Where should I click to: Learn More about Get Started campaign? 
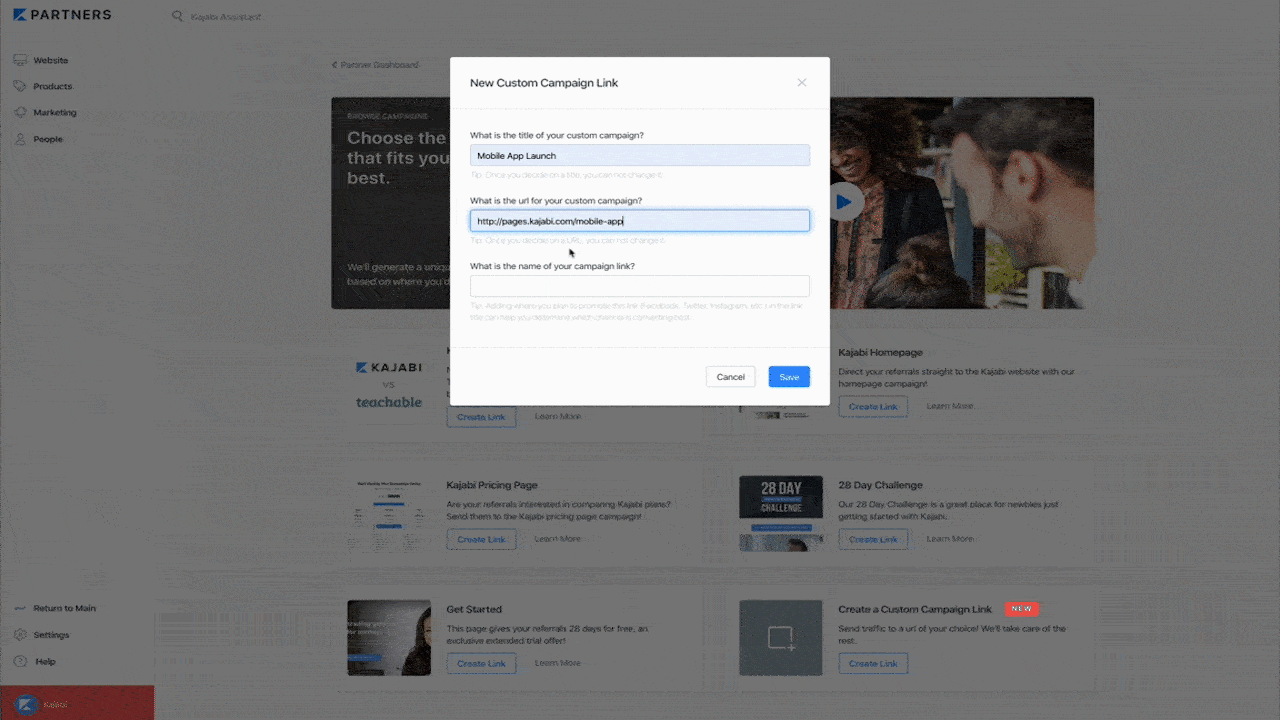click(558, 663)
